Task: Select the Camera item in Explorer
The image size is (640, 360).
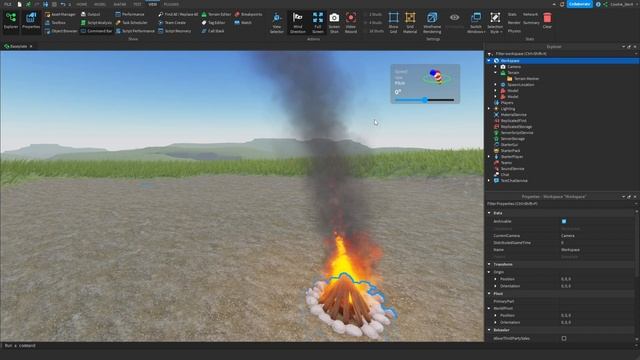Action: pyautogui.click(x=513, y=67)
